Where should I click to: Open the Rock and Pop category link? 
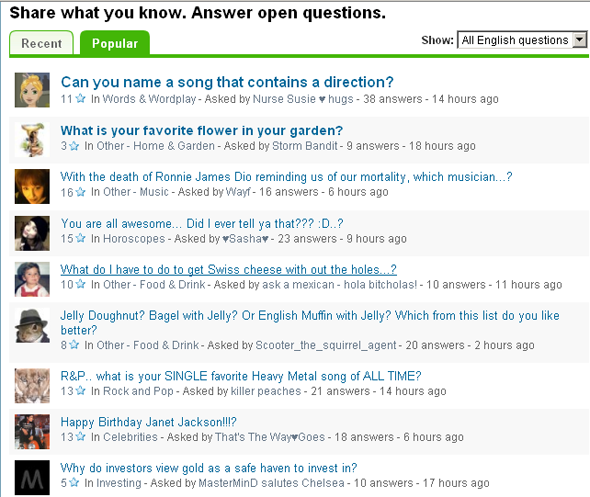(x=138, y=391)
